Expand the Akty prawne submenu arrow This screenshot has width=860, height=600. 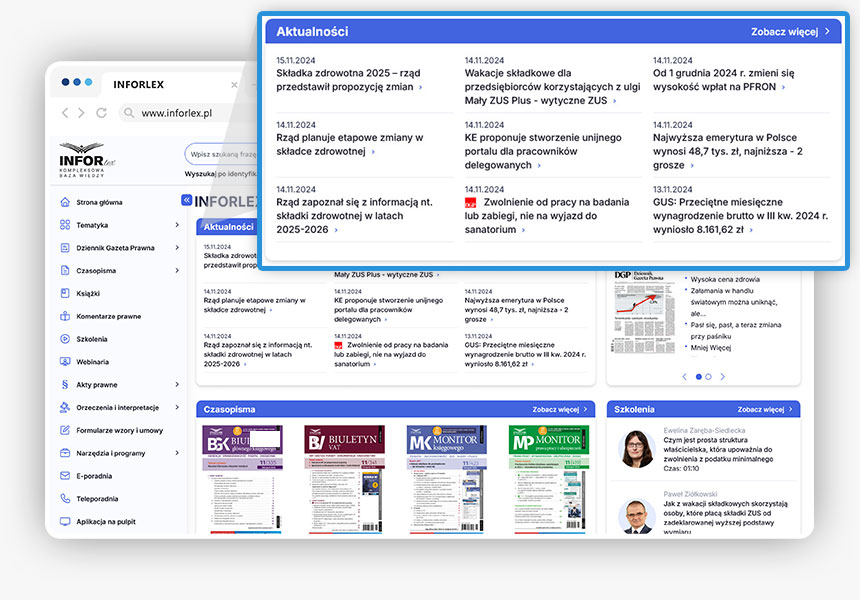[177, 384]
